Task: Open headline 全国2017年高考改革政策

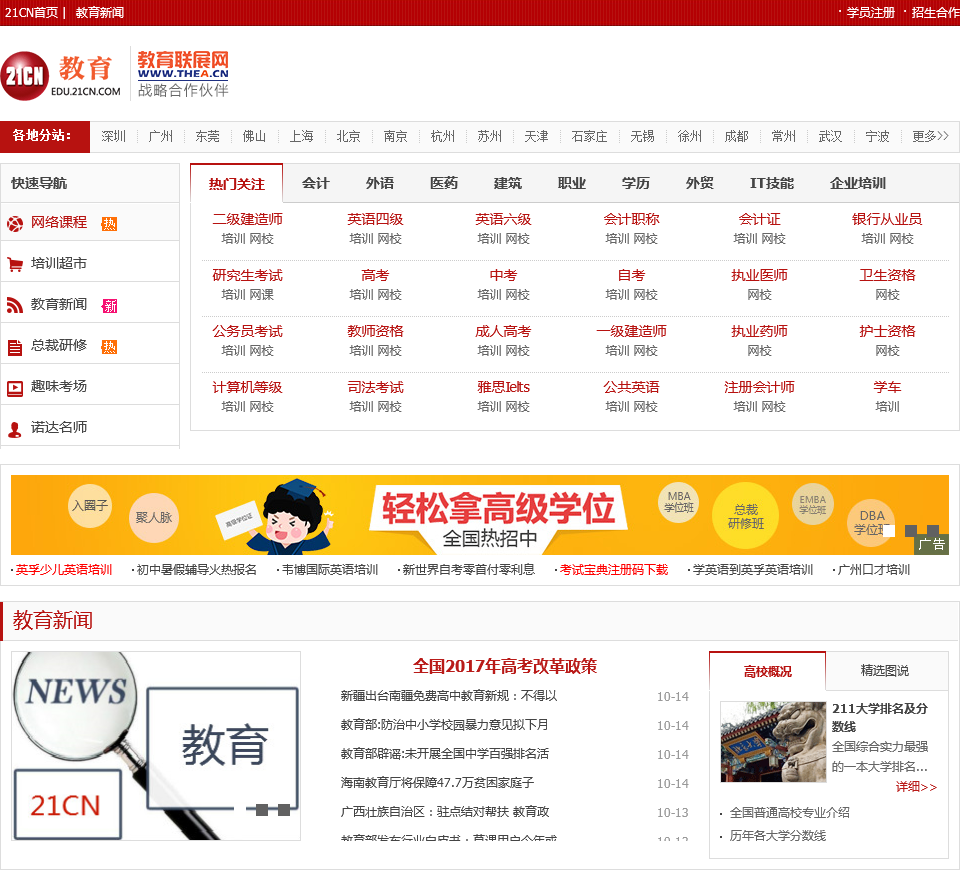Action: pos(505,666)
